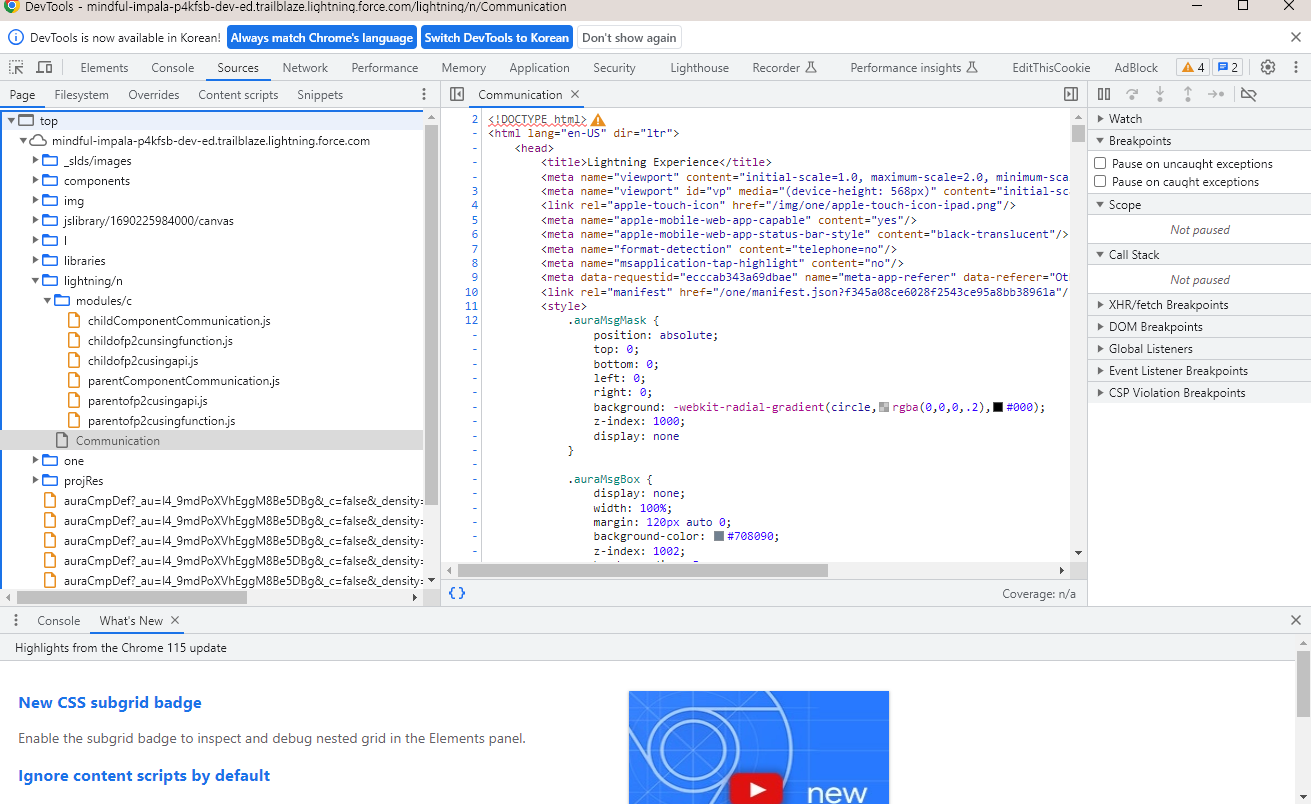Toggle deactivate breakpoints icon

(1248, 94)
